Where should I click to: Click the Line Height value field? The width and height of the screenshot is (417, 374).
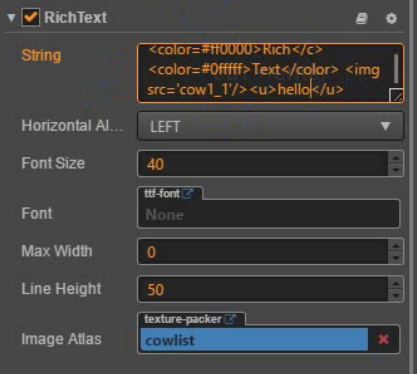point(263,289)
